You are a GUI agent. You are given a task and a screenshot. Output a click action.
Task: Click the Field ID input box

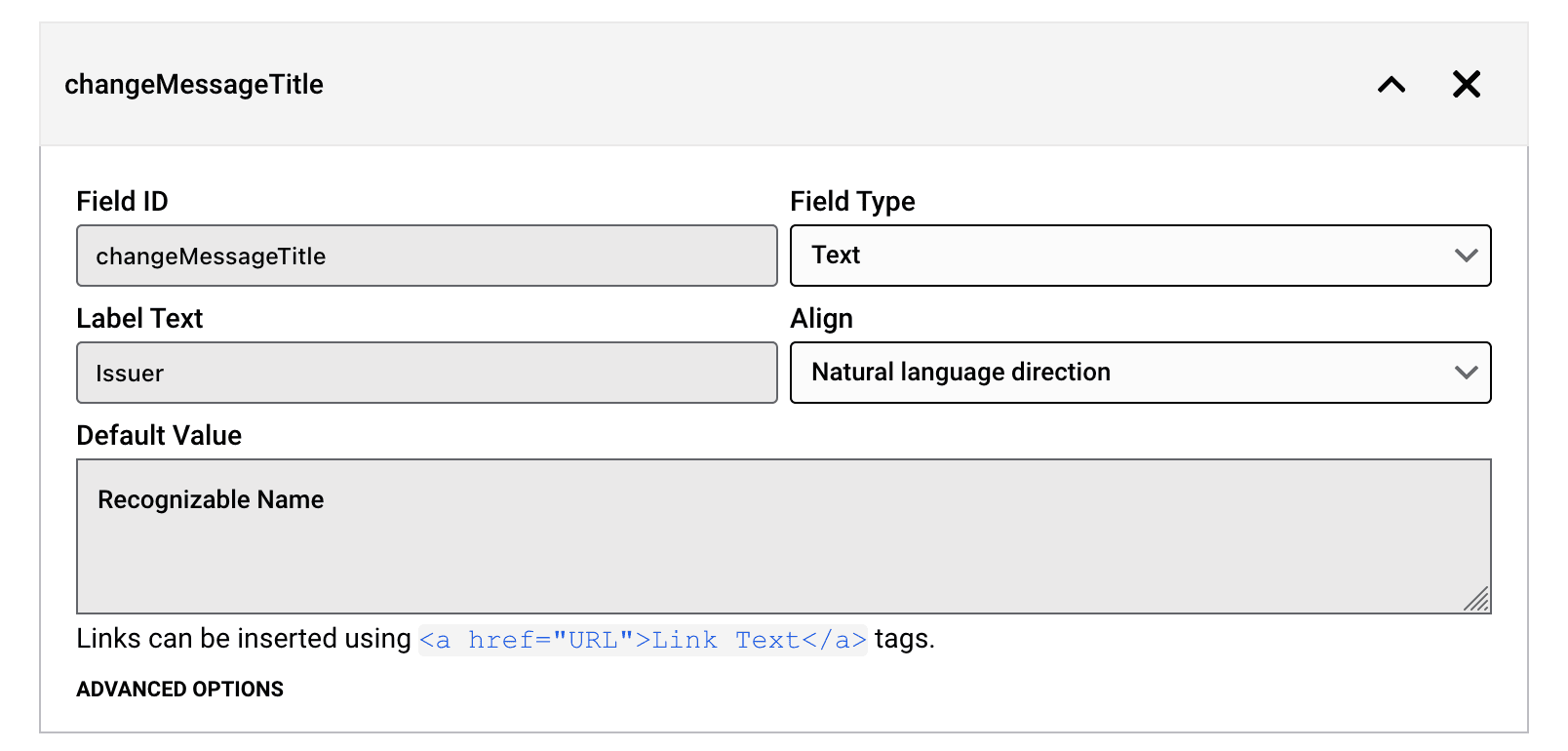pyautogui.click(x=426, y=256)
